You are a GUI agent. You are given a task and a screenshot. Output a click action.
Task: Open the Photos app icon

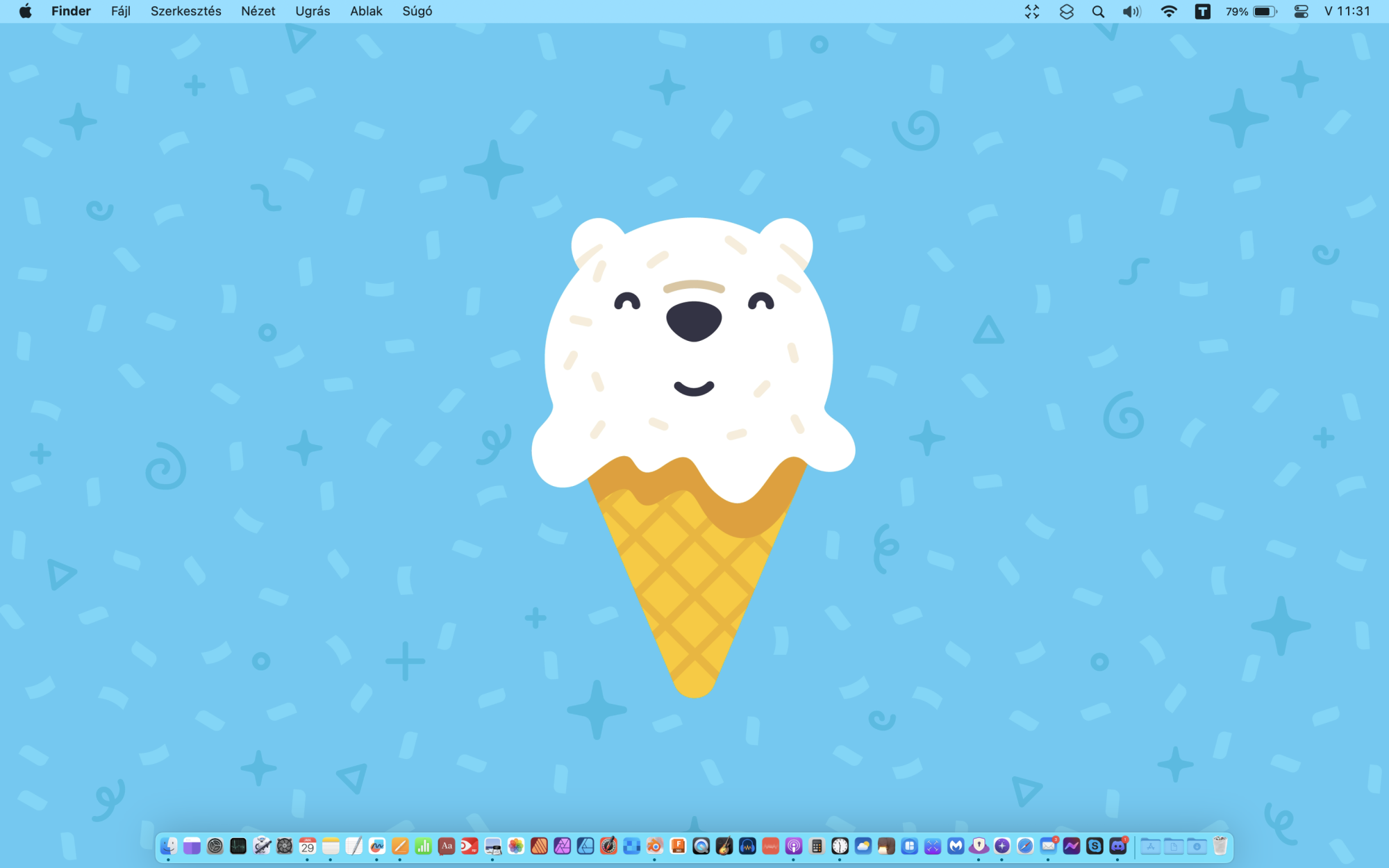[x=516, y=845]
